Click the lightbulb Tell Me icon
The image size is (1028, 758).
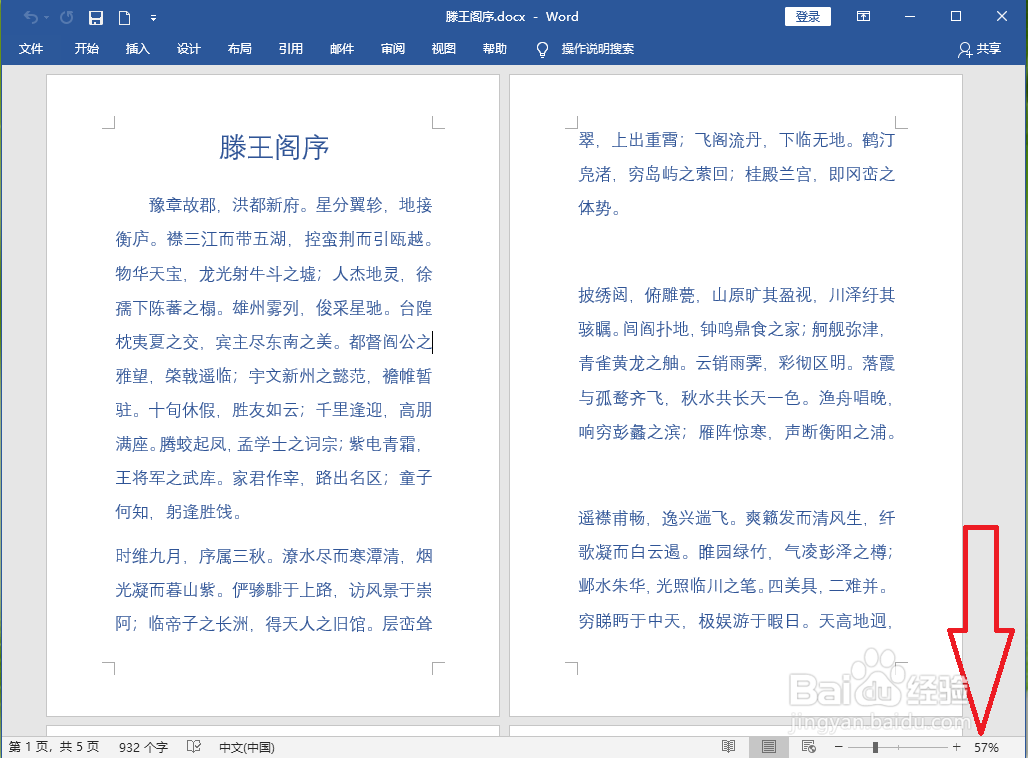click(542, 49)
